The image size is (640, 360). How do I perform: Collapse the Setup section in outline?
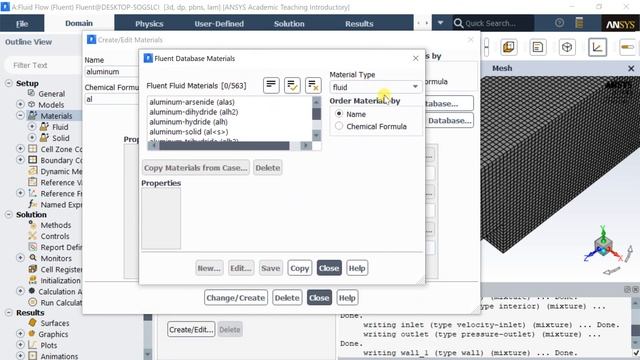tap(9, 83)
